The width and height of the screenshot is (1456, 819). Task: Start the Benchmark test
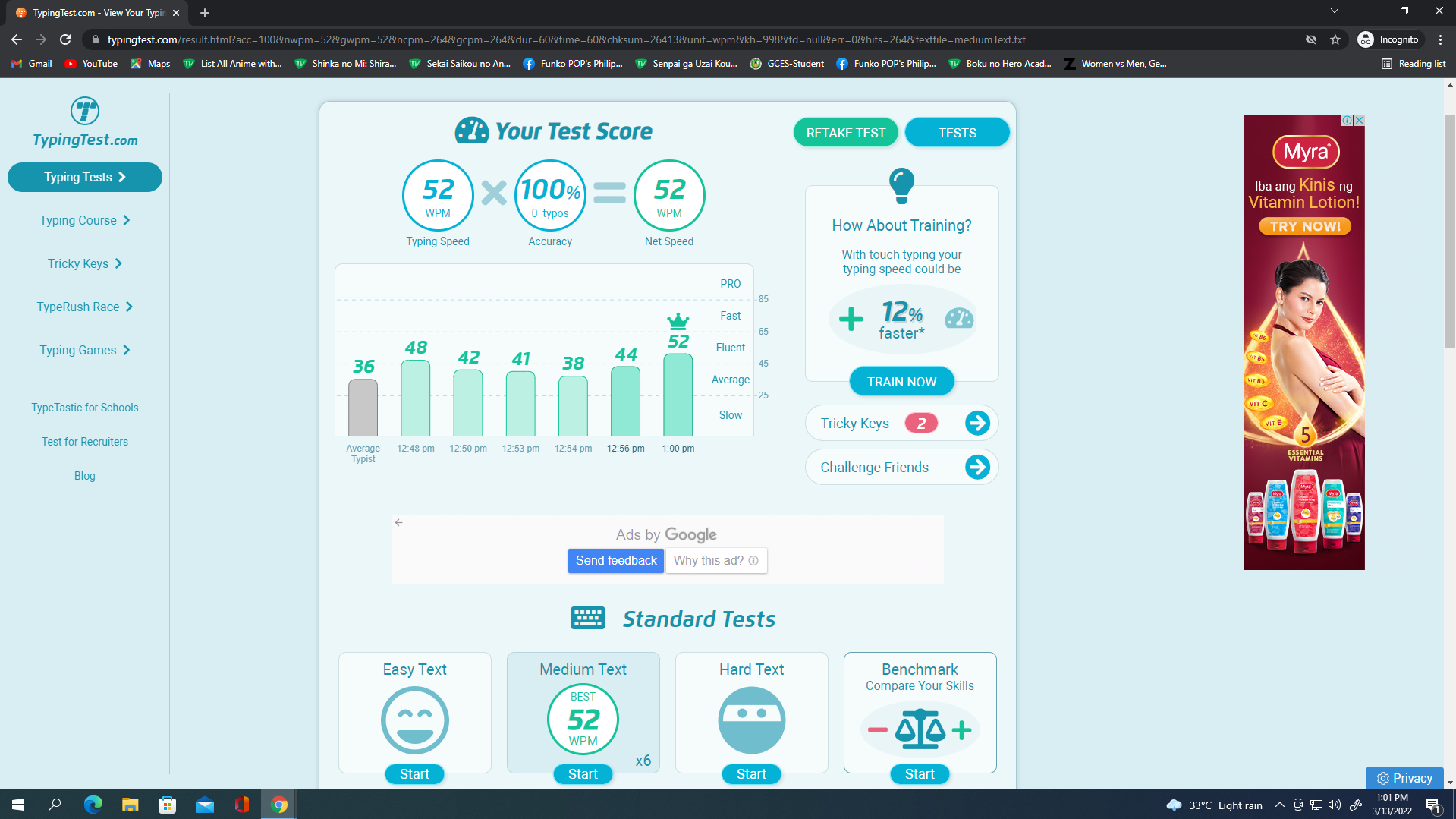pyautogui.click(x=920, y=774)
